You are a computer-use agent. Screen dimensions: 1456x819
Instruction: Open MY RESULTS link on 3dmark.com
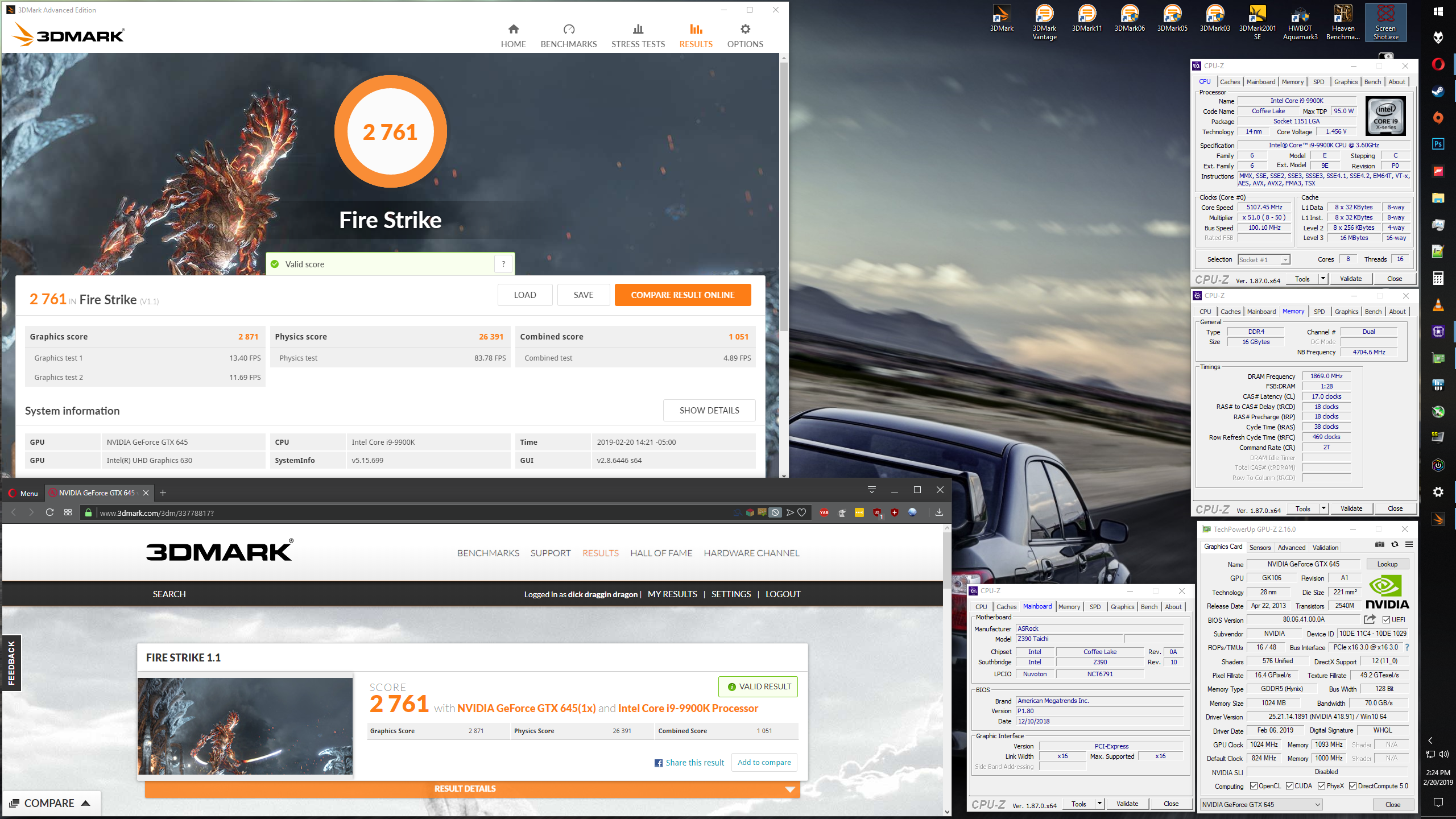(672, 594)
